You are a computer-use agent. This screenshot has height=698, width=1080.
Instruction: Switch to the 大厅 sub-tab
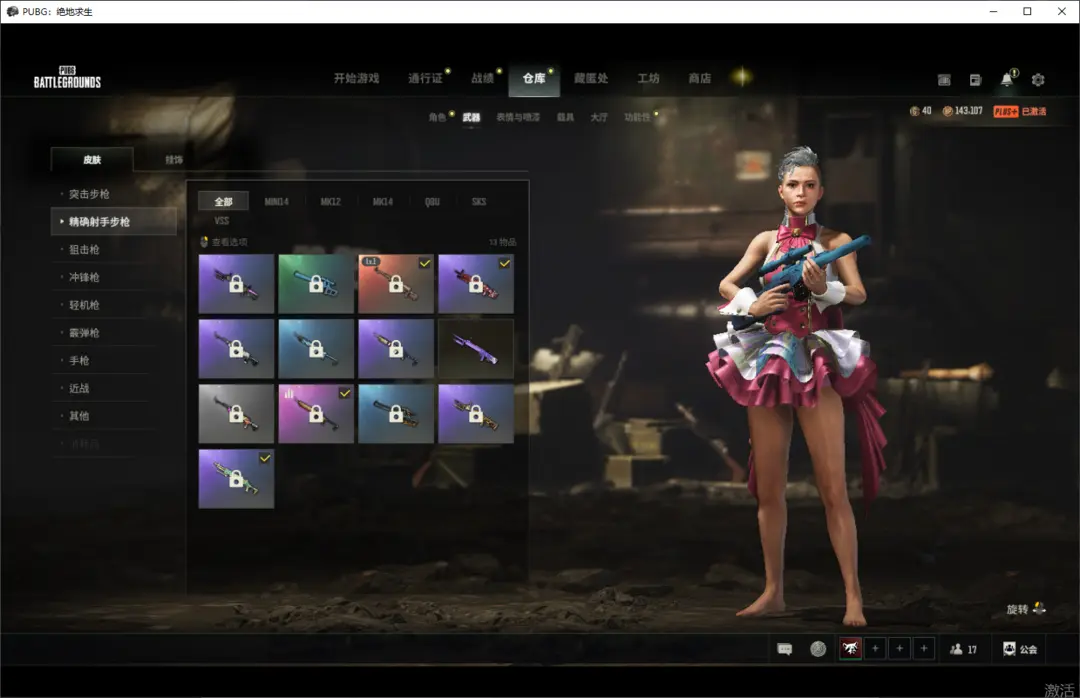point(599,117)
